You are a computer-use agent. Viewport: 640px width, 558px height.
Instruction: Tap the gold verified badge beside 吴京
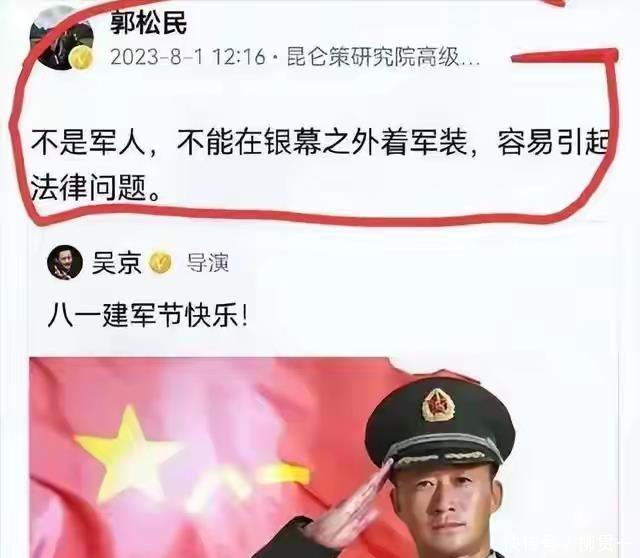point(160,262)
